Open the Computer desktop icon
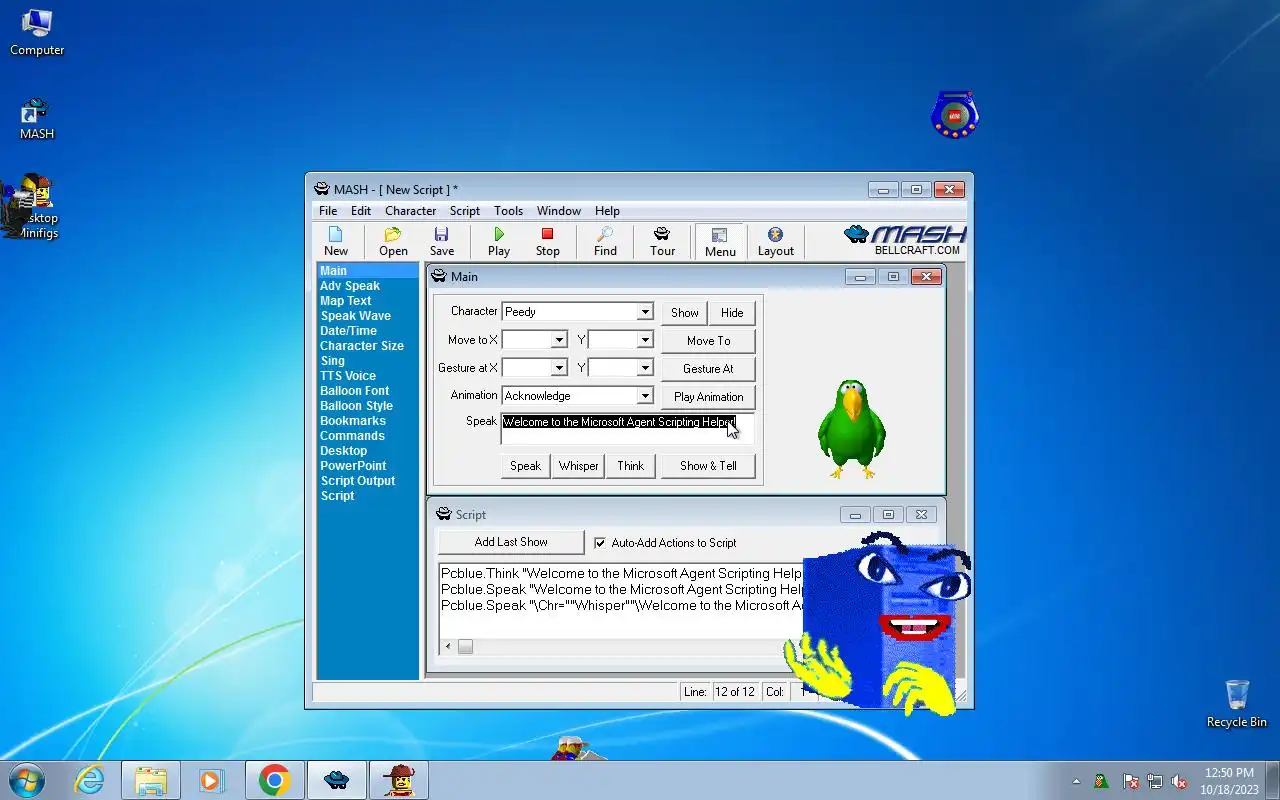 [x=37, y=32]
